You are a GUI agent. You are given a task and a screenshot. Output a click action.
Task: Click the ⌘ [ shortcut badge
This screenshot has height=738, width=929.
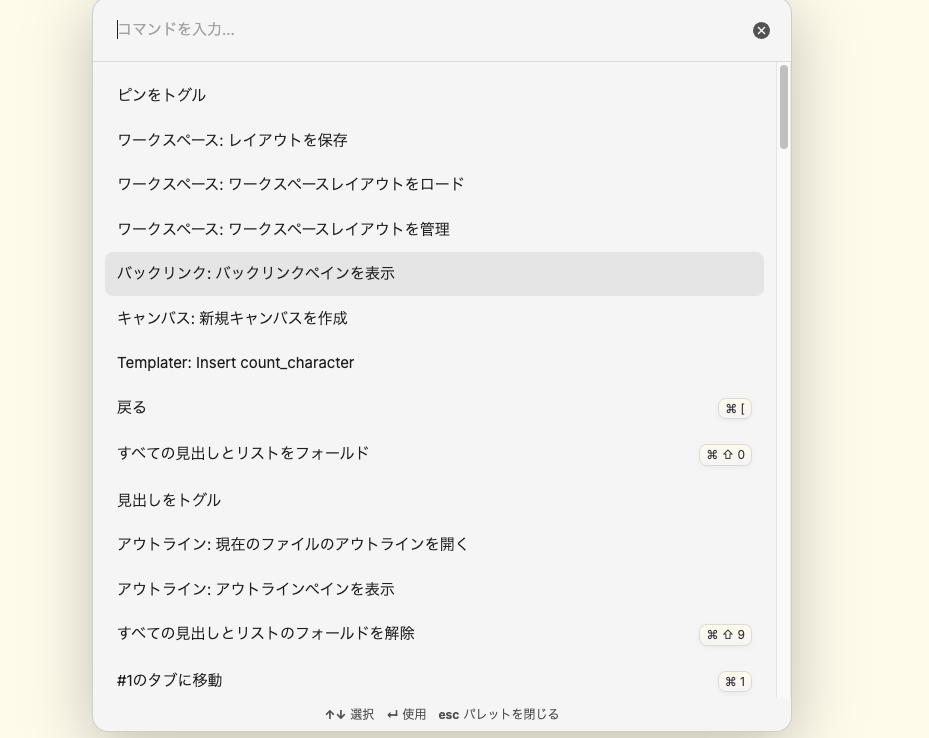click(735, 409)
